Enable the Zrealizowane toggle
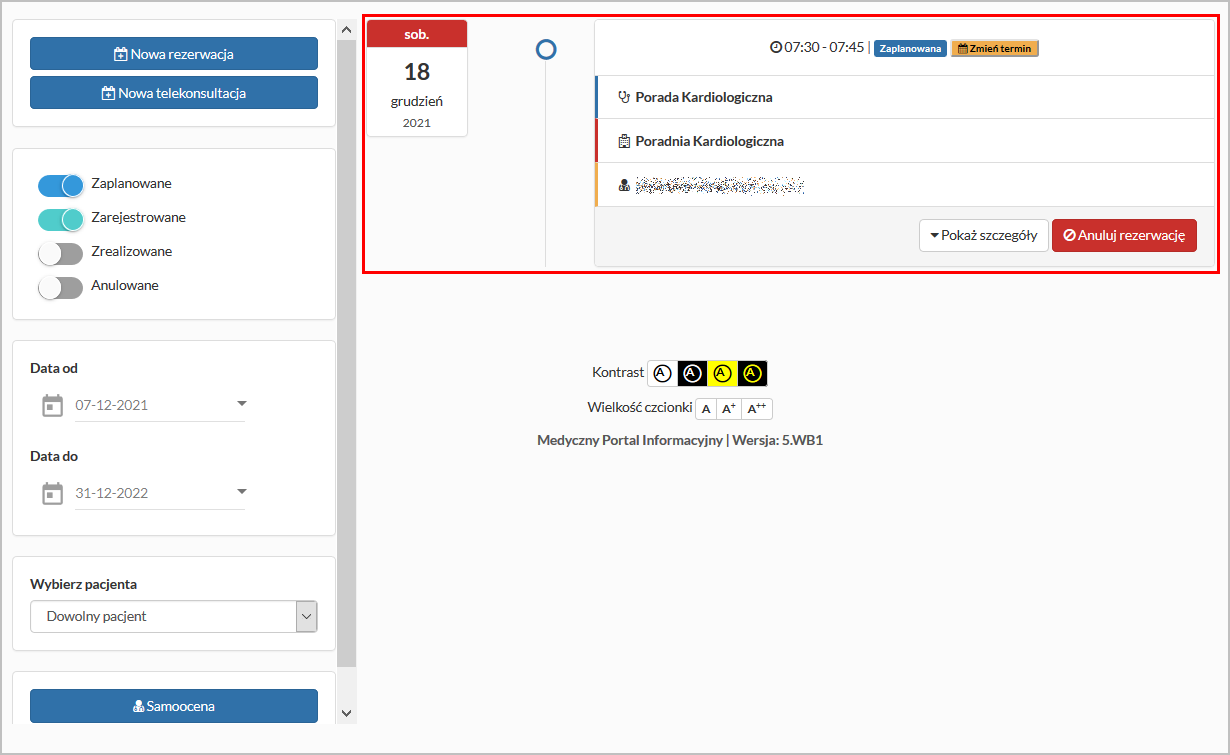 60,253
